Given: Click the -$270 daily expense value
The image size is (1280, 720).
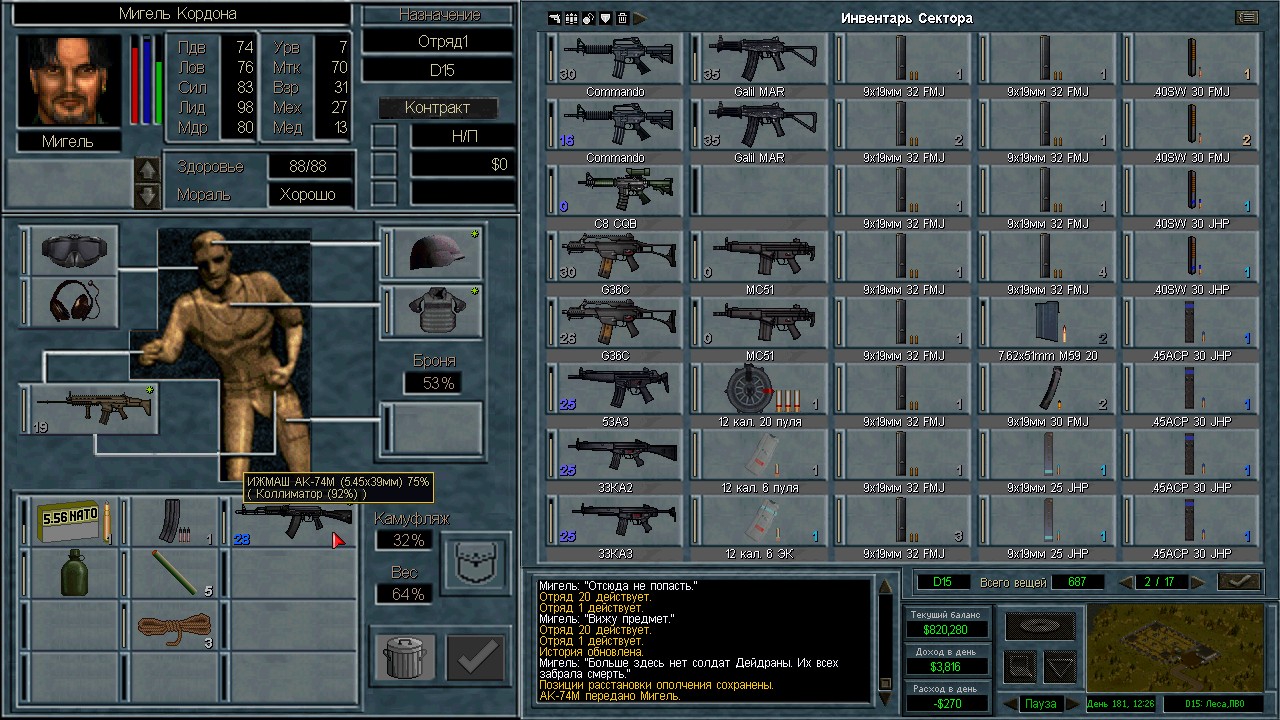Looking at the screenshot, I should click(x=947, y=704).
